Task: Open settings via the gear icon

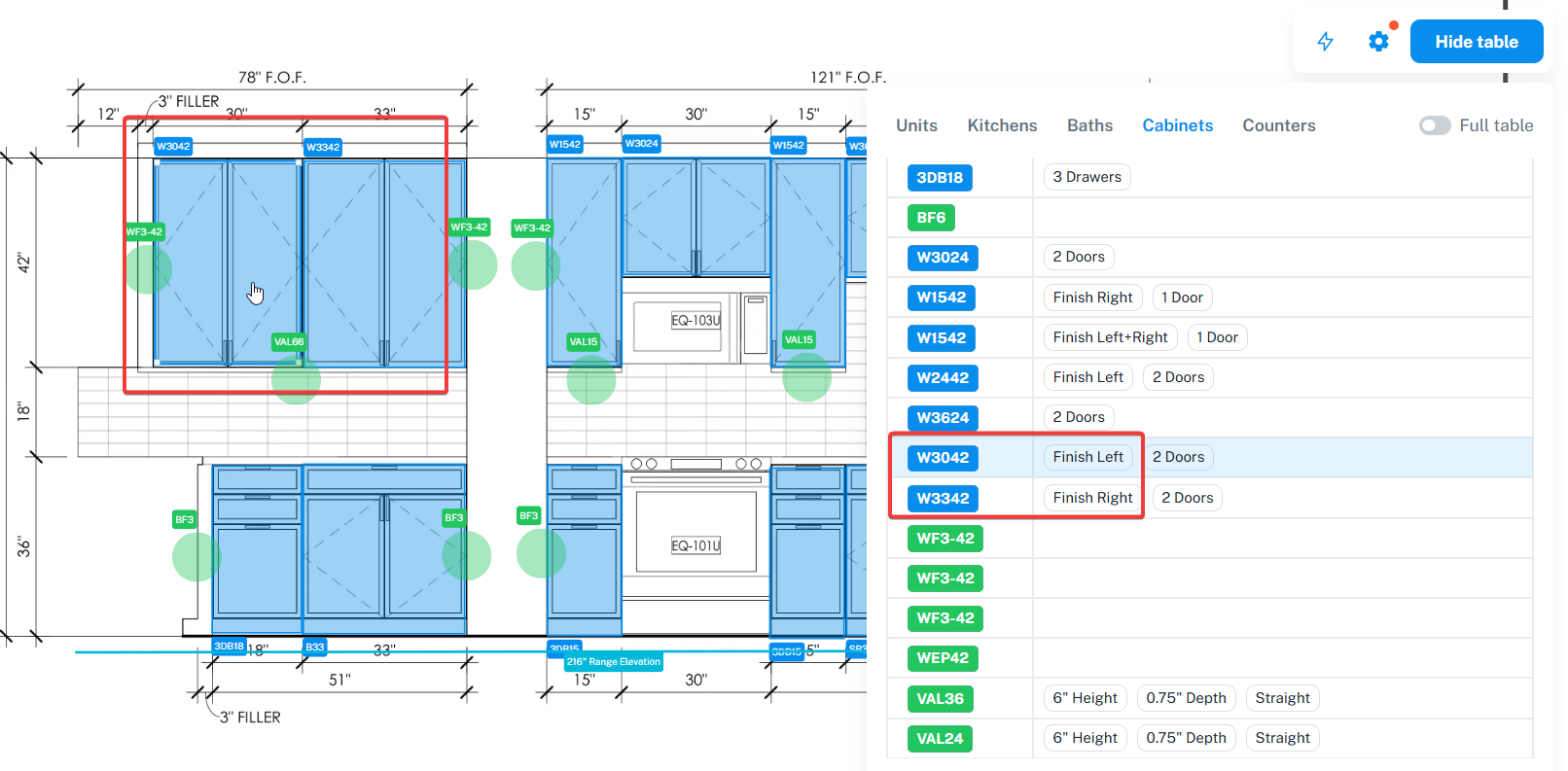Action: 1378,42
